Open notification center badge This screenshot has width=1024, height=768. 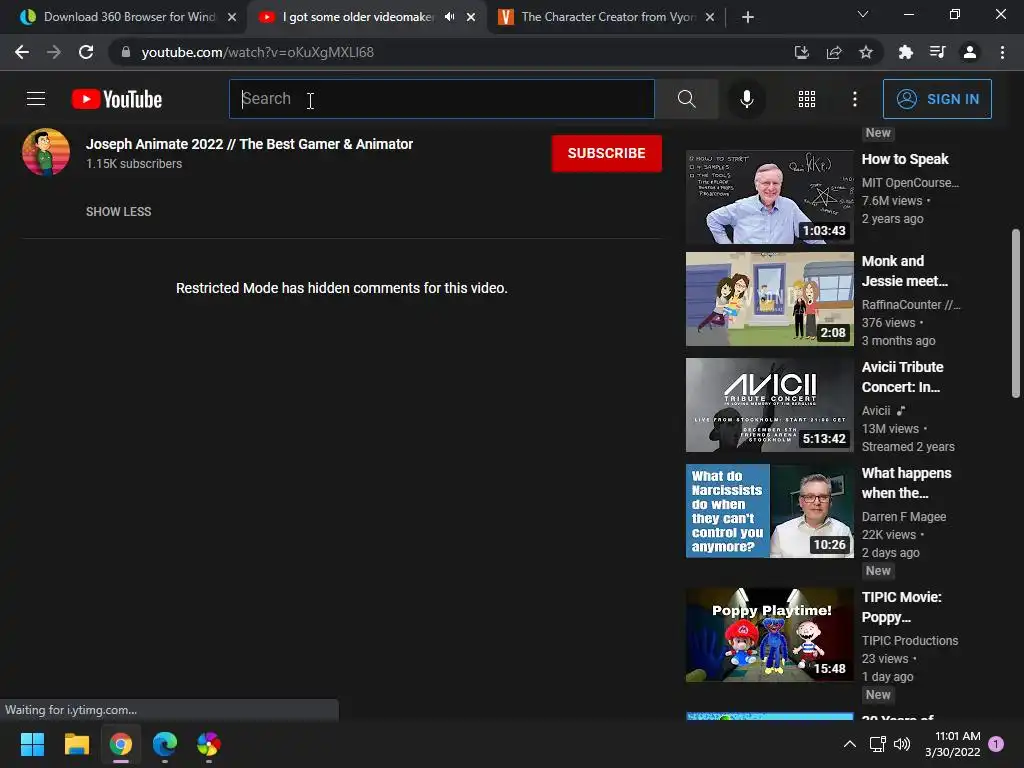click(996, 743)
